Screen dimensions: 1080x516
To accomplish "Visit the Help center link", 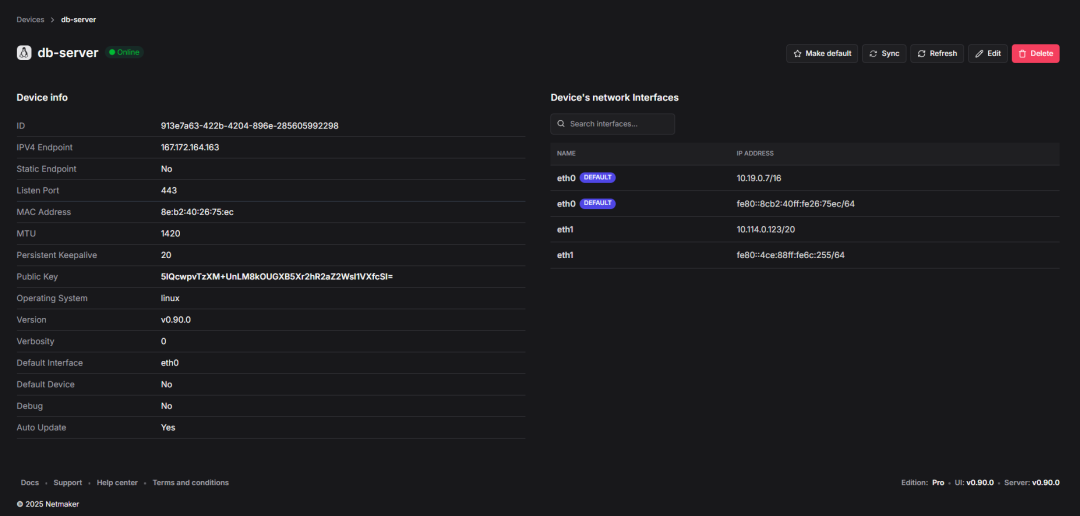I will tap(117, 483).
